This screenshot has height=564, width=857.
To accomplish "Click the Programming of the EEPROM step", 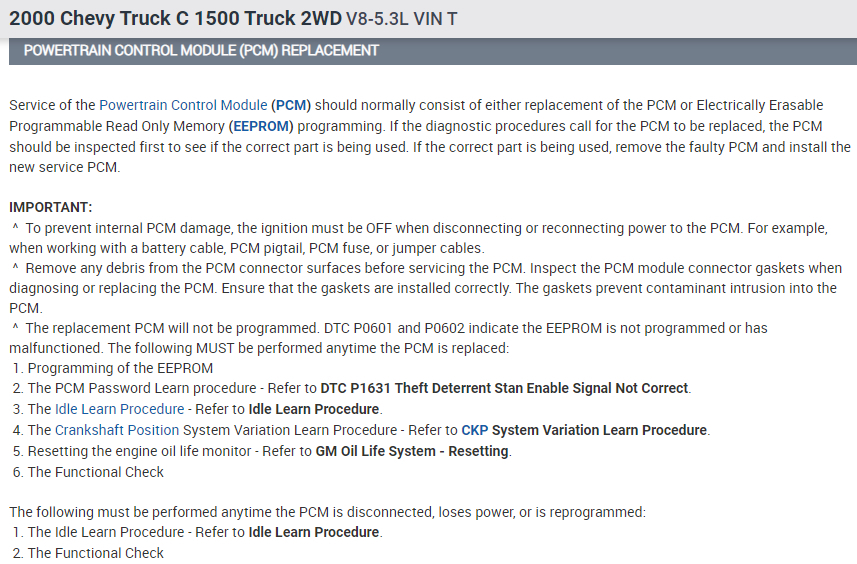I will (120, 368).
